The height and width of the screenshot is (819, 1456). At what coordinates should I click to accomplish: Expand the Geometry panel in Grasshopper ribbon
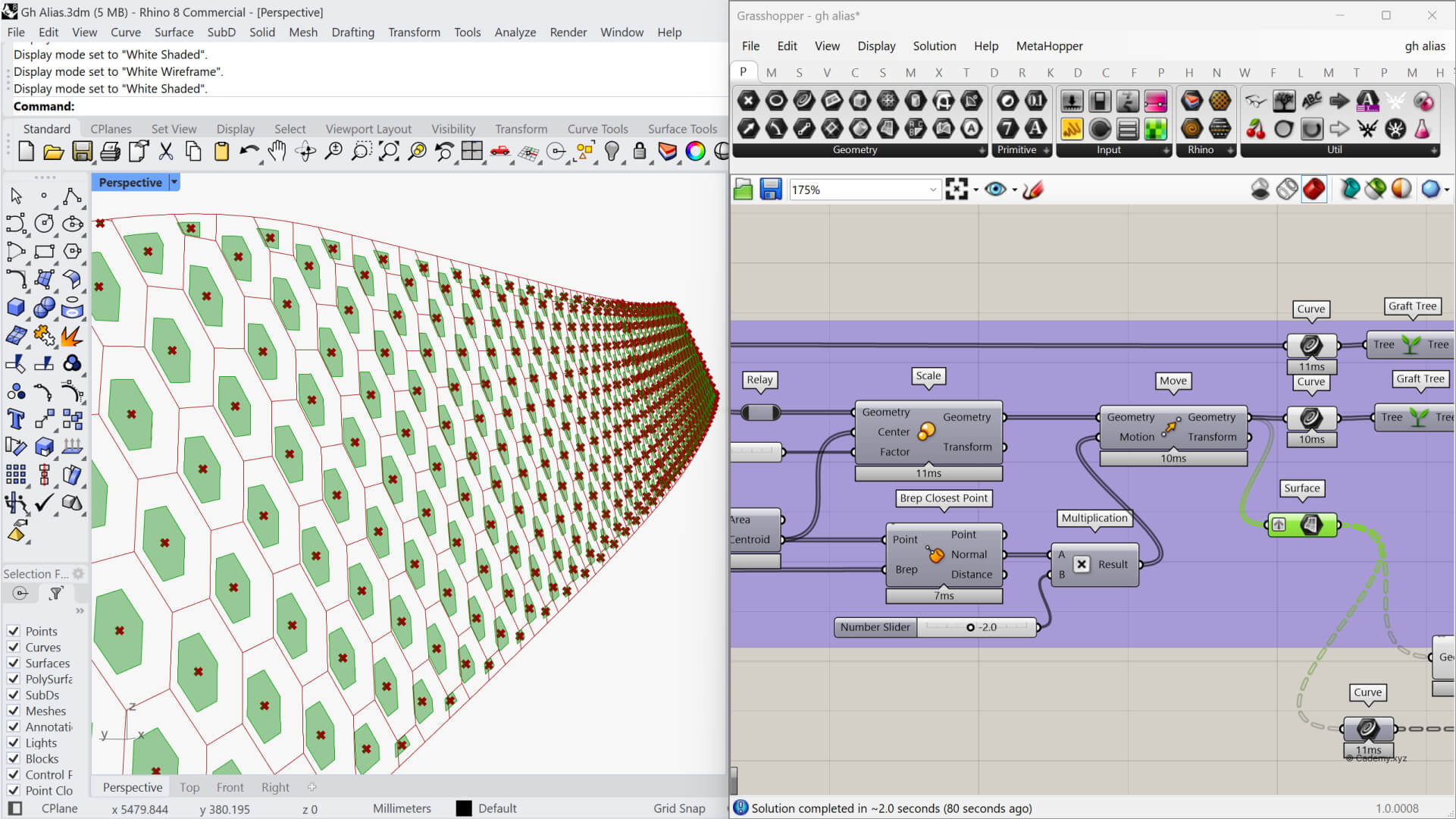point(982,150)
